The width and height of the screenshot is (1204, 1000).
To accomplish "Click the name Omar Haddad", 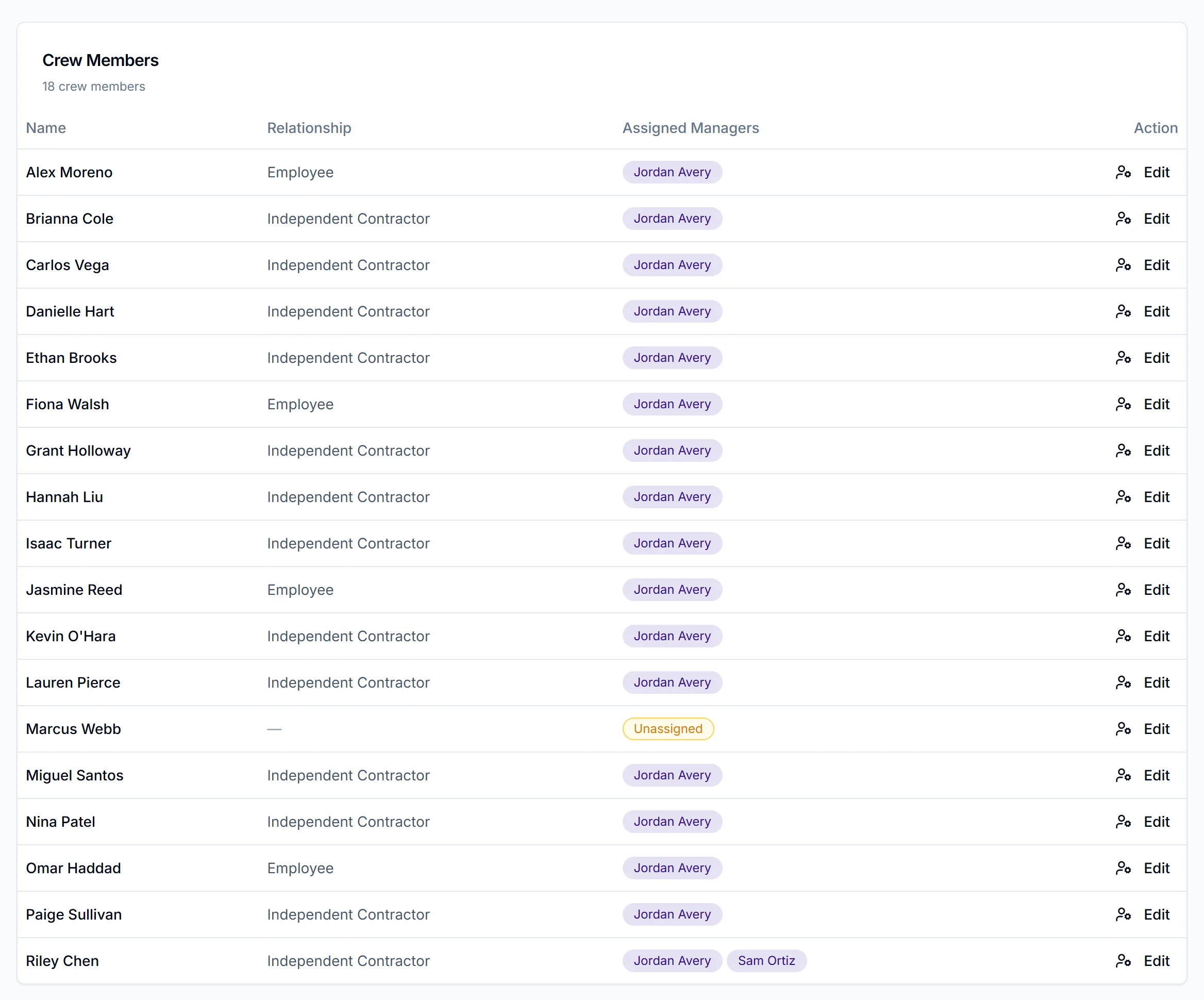I will [x=73, y=868].
